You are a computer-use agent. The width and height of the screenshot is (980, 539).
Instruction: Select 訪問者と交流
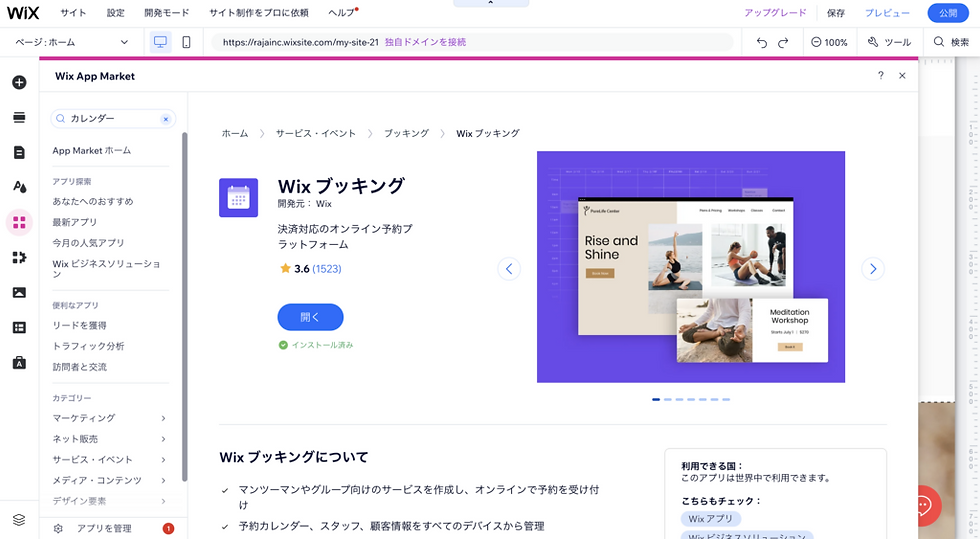tap(80, 366)
